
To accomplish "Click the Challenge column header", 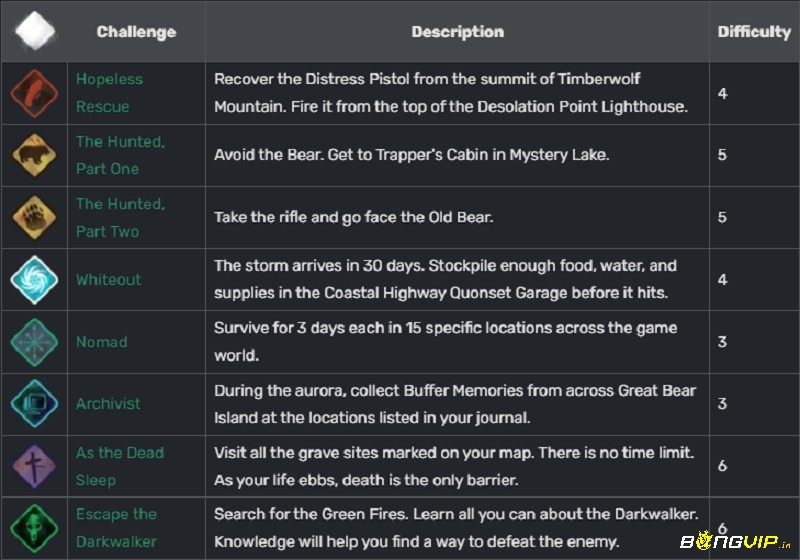I will (x=136, y=32).
